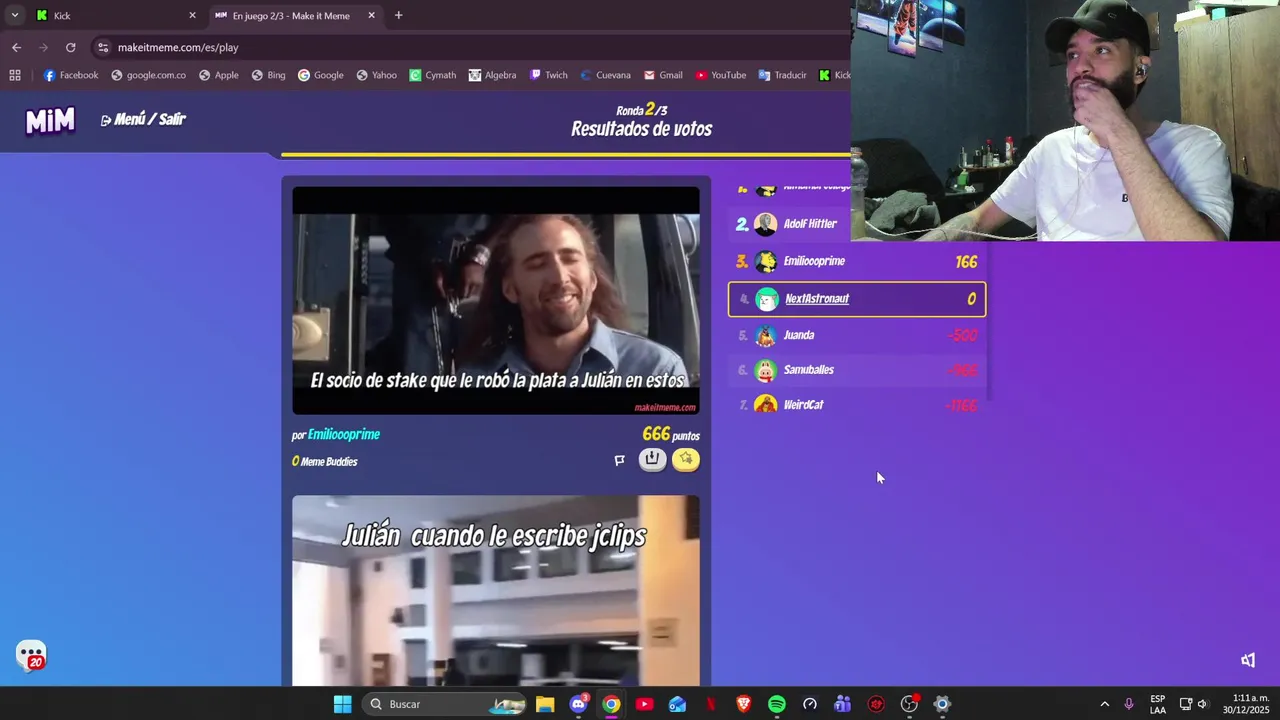The width and height of the screenshot is (1280, 720).
Task: Show hidden system tray icons
Action: [1104, 704]
